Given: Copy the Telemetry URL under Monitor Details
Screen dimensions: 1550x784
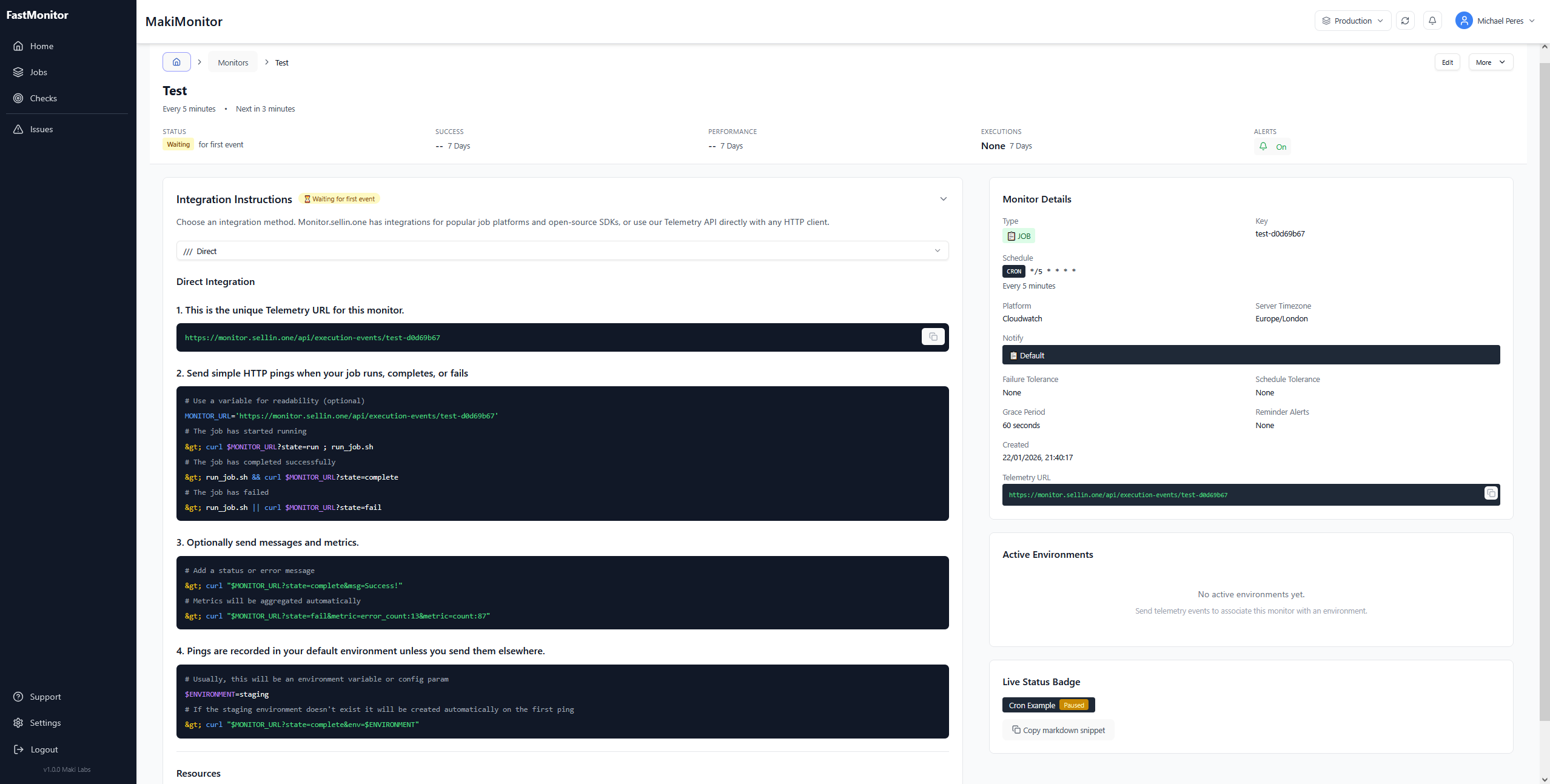Looking at the screenshot, I should (1491, 493).
